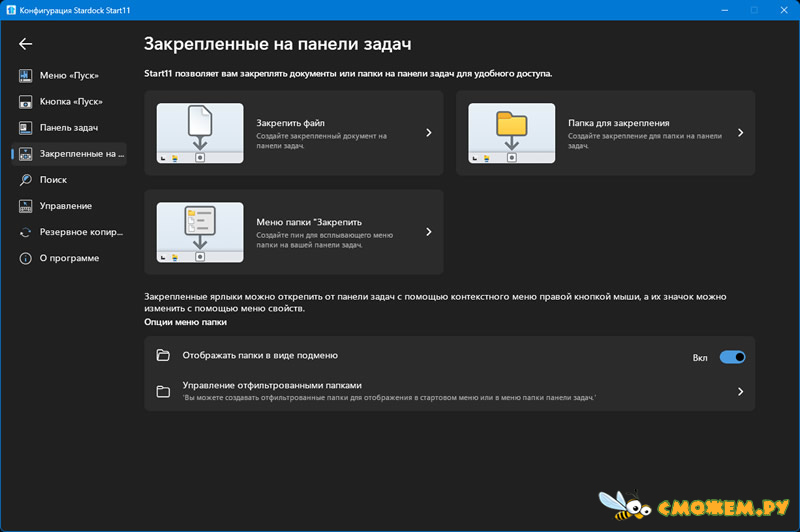Open the Кнопка «Пуск» section

[69, 102]
